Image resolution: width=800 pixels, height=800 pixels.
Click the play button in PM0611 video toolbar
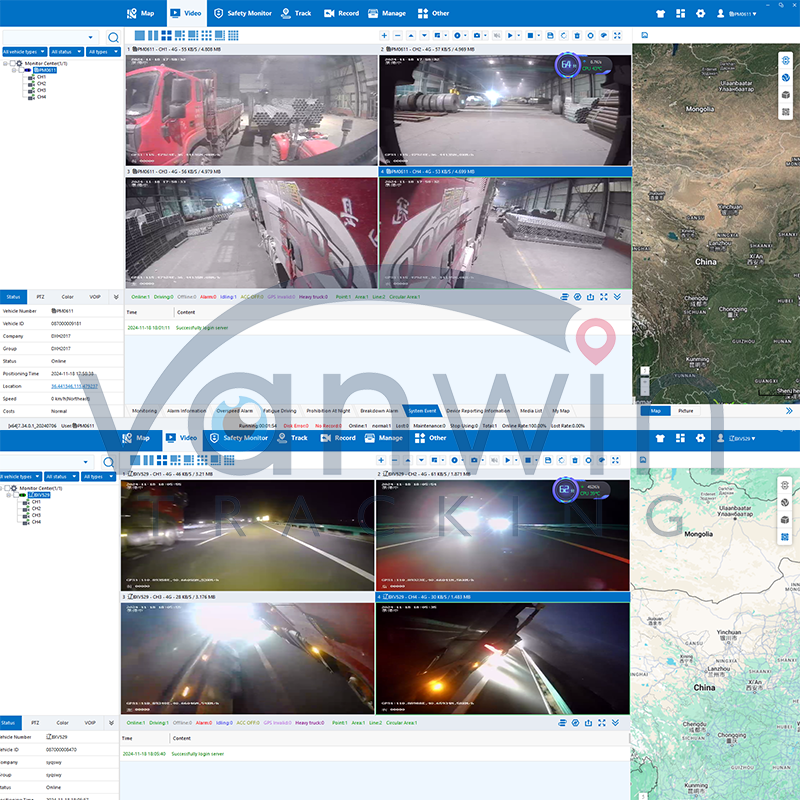pyautogui.click(x=510, y=35)
